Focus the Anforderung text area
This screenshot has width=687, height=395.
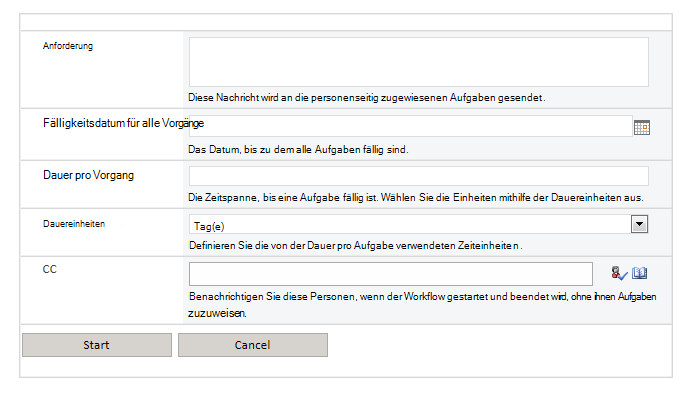[x=418, y=62]
